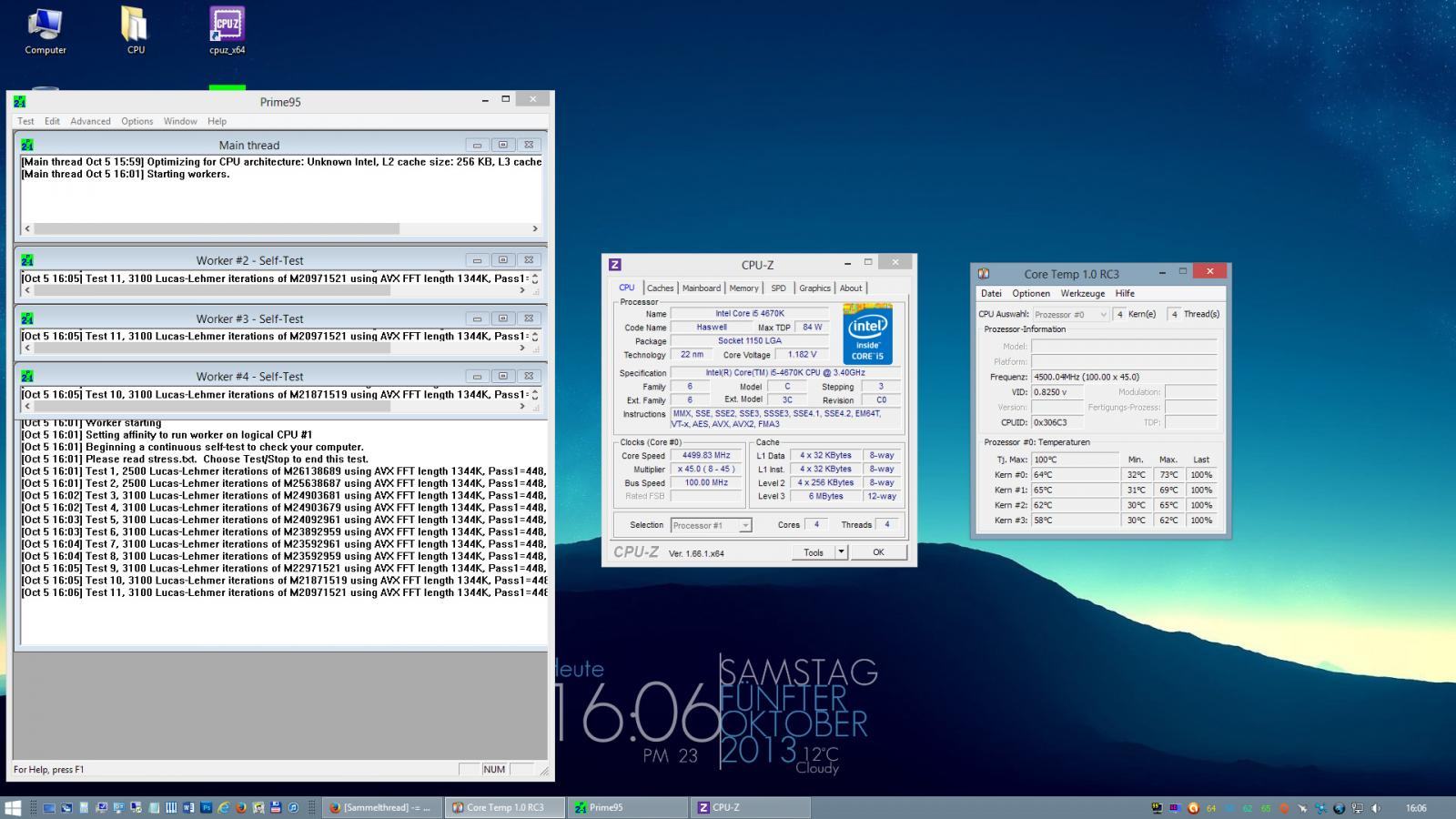This screenshot has width=1456, height=819.
Task: Click the Worker #4 horizontal scrollbar
Action: point(275,406)
